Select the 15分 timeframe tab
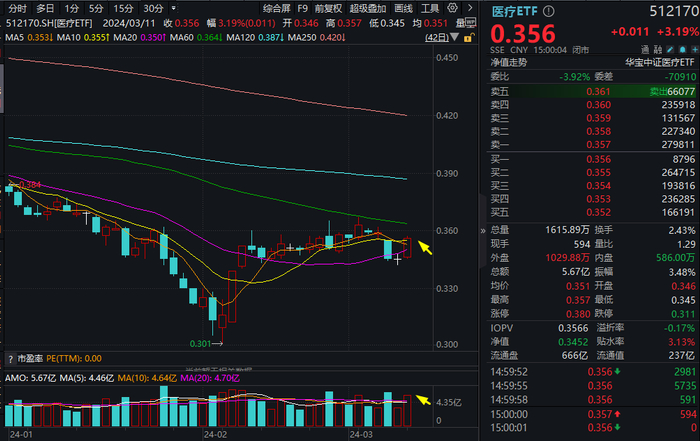700x441 pixels. (123, 8)
